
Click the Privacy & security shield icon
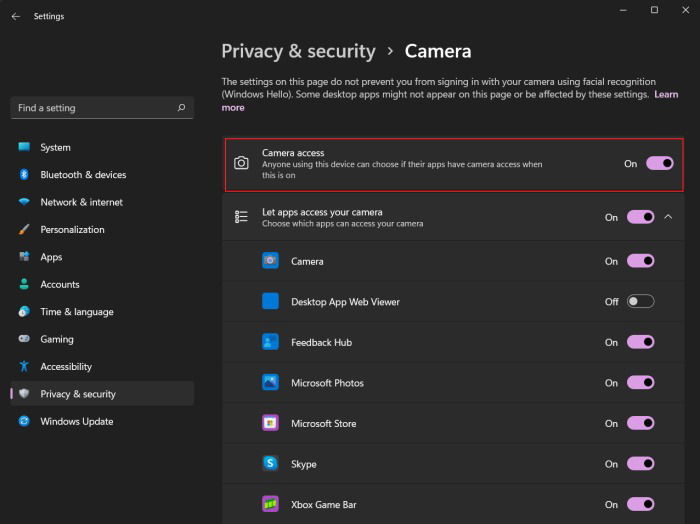click(24, 394)
